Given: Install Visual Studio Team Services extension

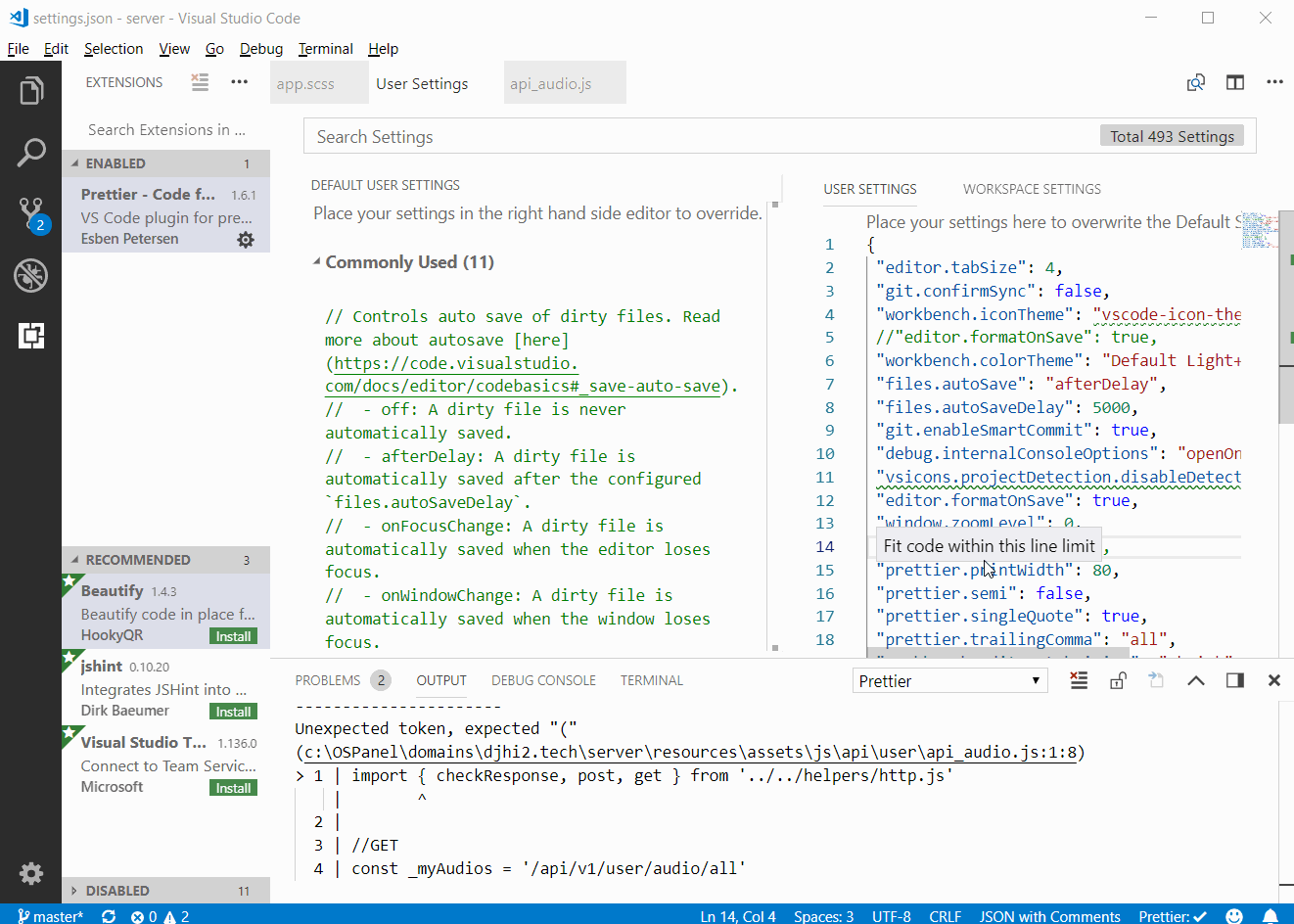Looking at the screenshot, I should click(234, 788).
